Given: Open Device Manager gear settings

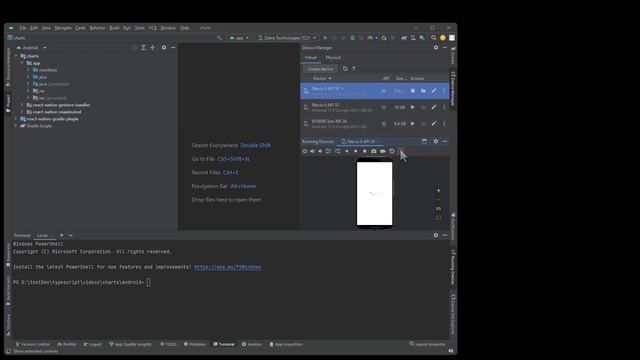Looking at the screenshot, I should click(x=436, y=48).
